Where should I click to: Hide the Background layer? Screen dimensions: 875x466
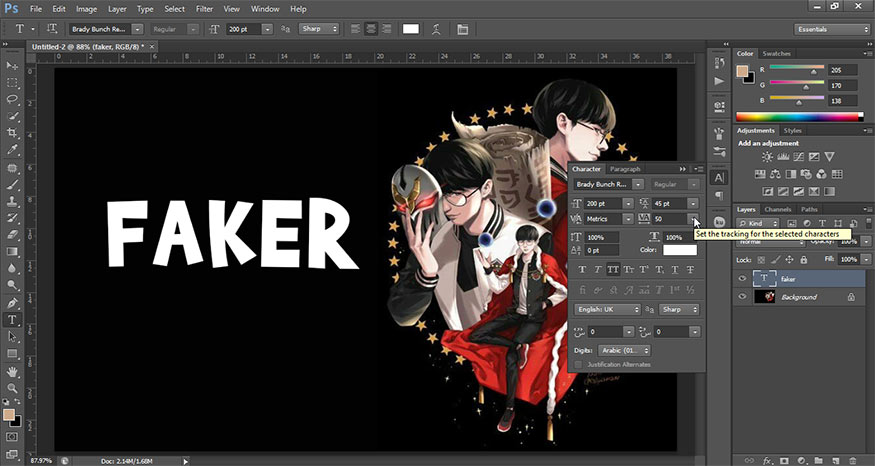pyautogui.click(x=742, y=297)
